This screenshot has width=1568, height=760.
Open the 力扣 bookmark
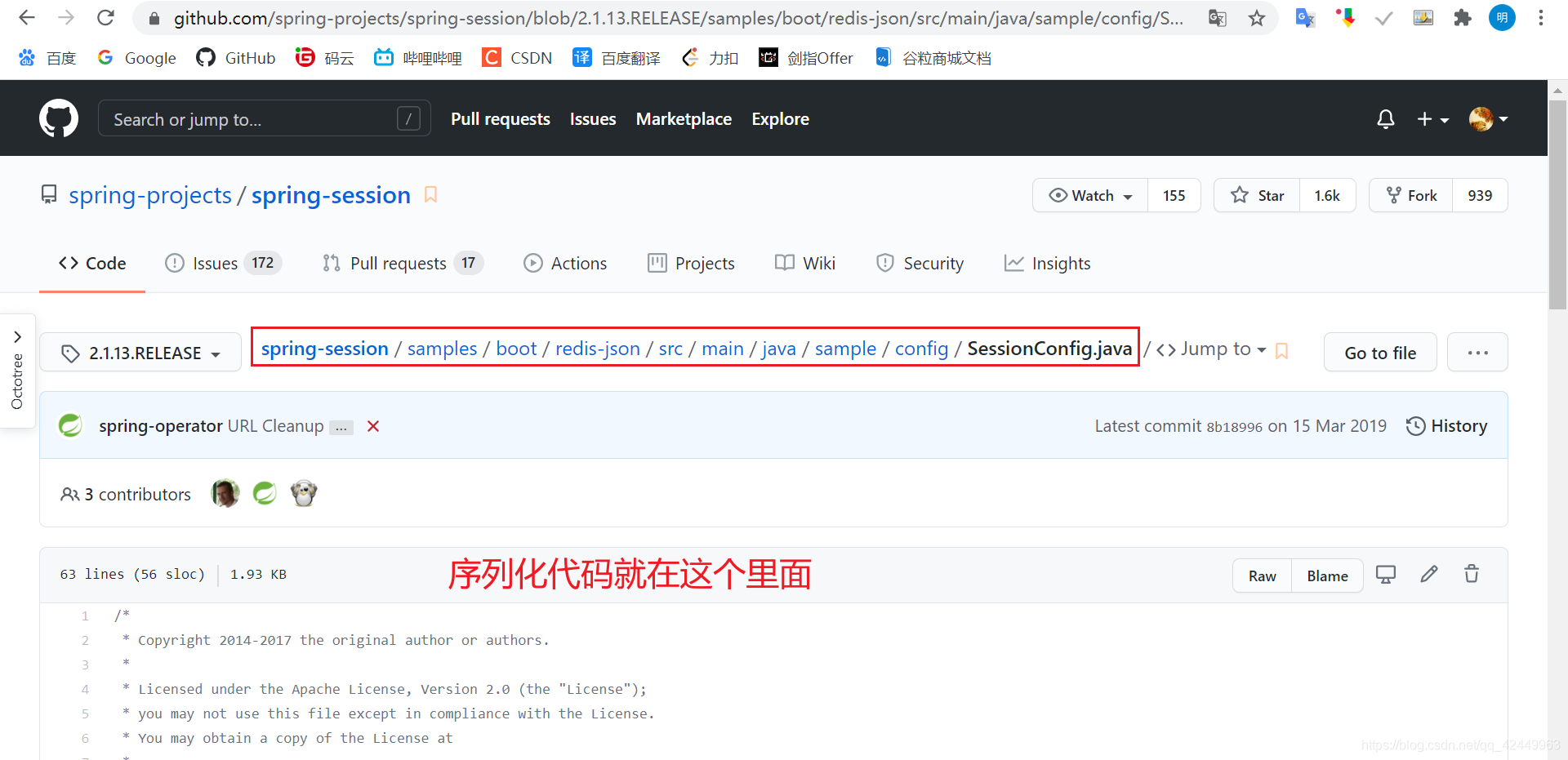click(710, 58)
